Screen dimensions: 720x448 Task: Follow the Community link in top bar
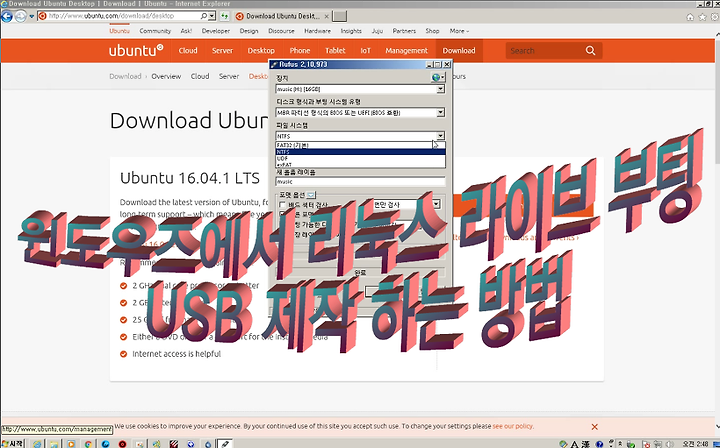tap(155, 31)
